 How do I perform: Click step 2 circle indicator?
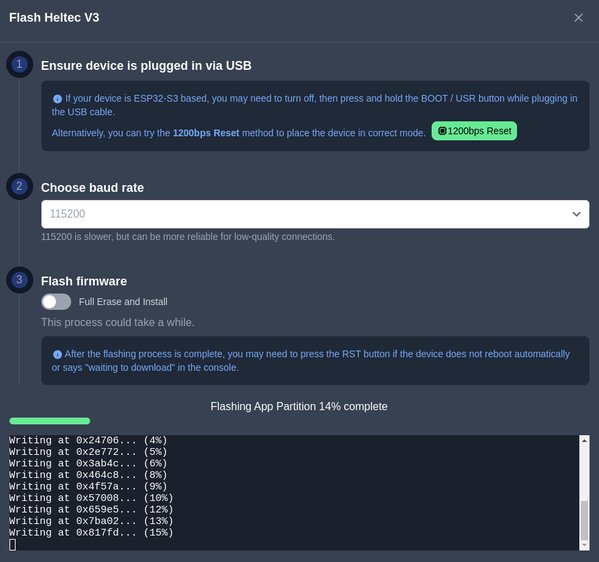[x=19, y=186]
